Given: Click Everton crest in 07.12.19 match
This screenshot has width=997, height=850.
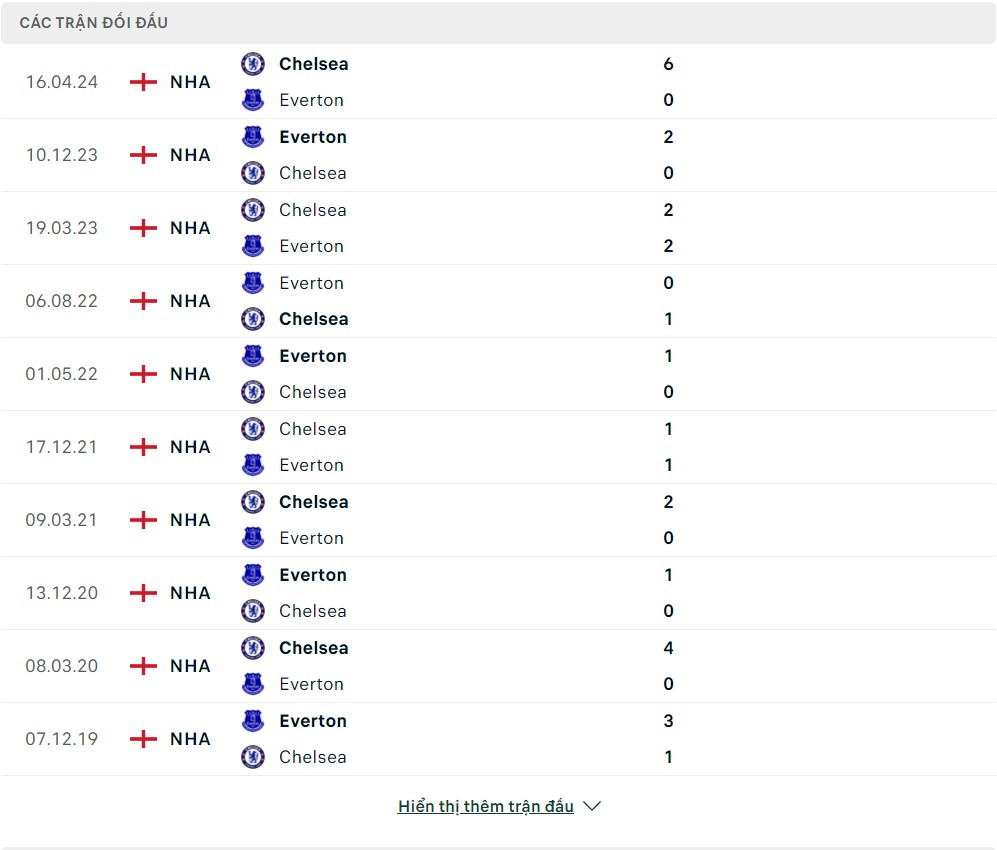Looking at the screenshot, I should tap(253, 721).
